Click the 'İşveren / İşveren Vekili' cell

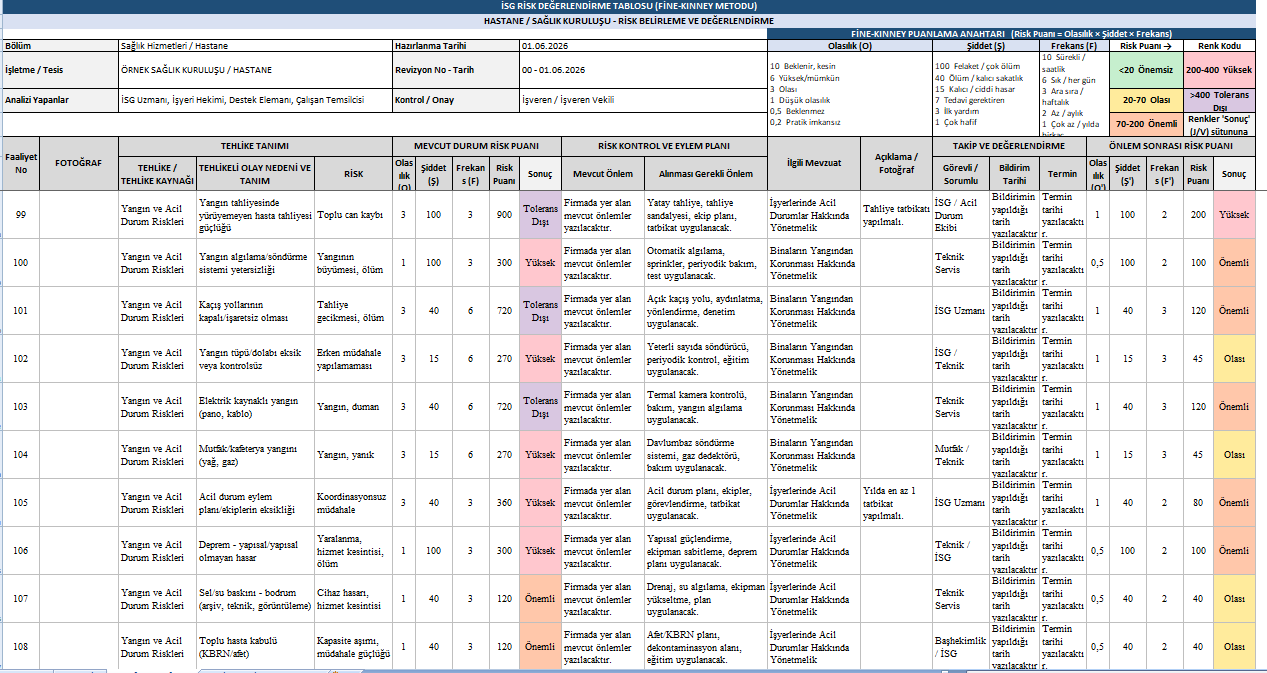pyautogui.click(x=642, y=100)
